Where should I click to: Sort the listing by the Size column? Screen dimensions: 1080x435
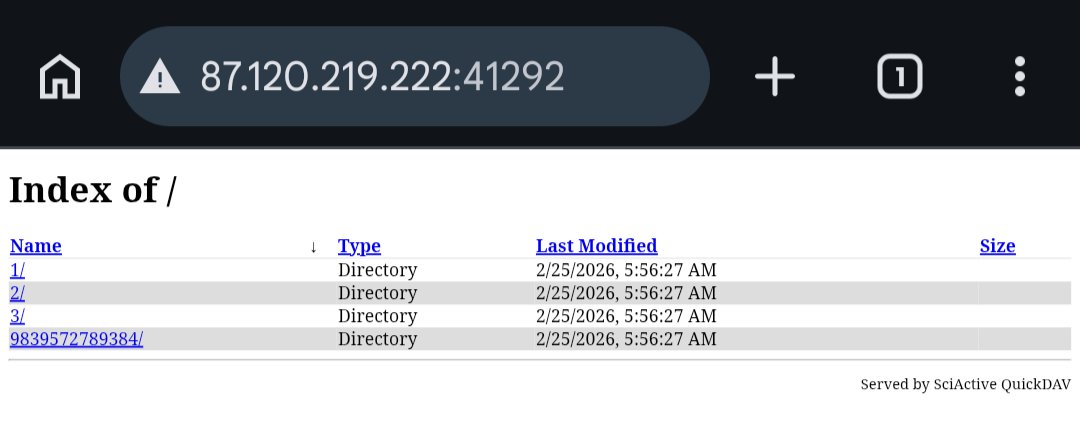pos(997,246)
